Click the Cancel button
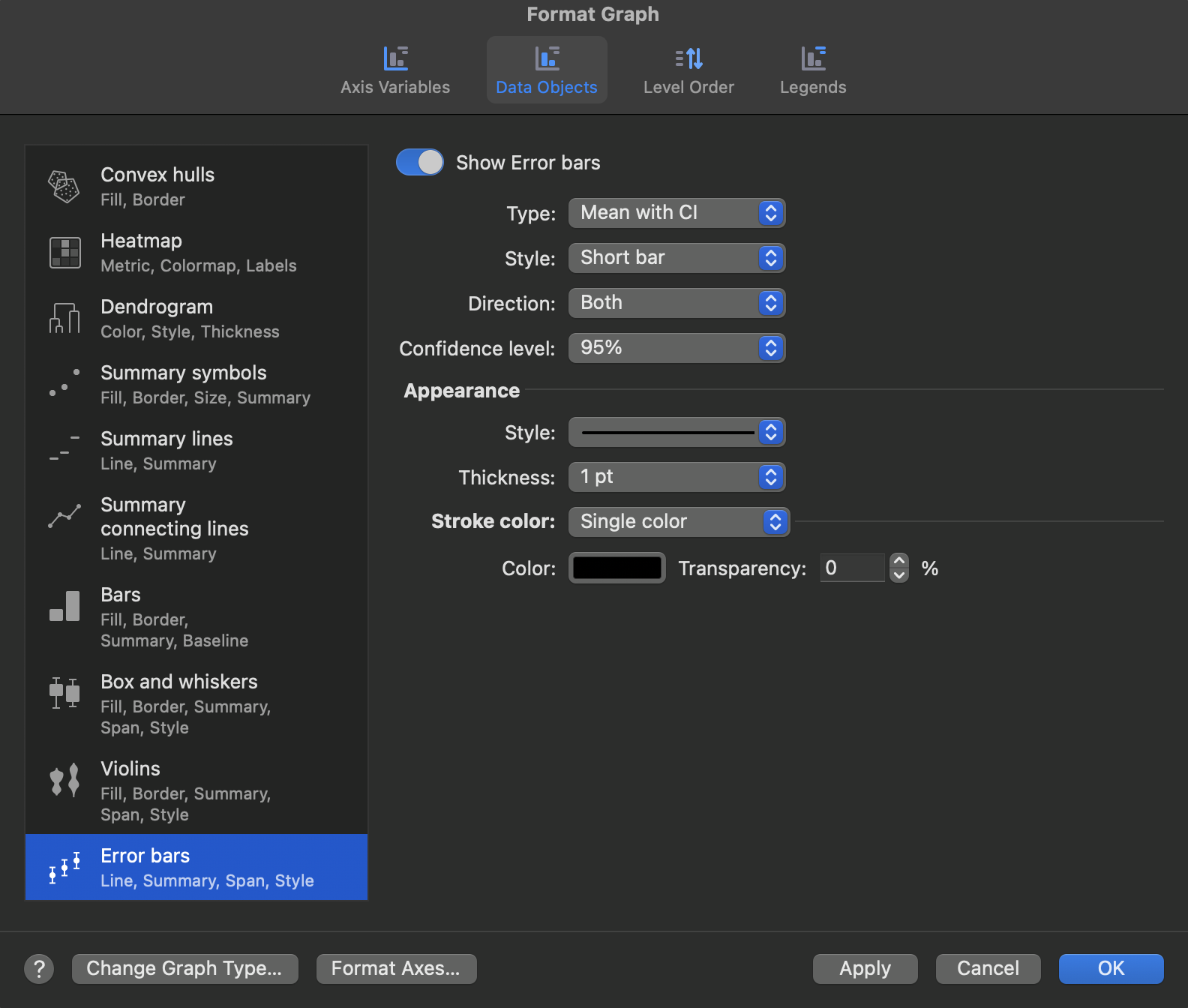The width and height of the screenshot is (1188, 1008). [x=988, y=969]
